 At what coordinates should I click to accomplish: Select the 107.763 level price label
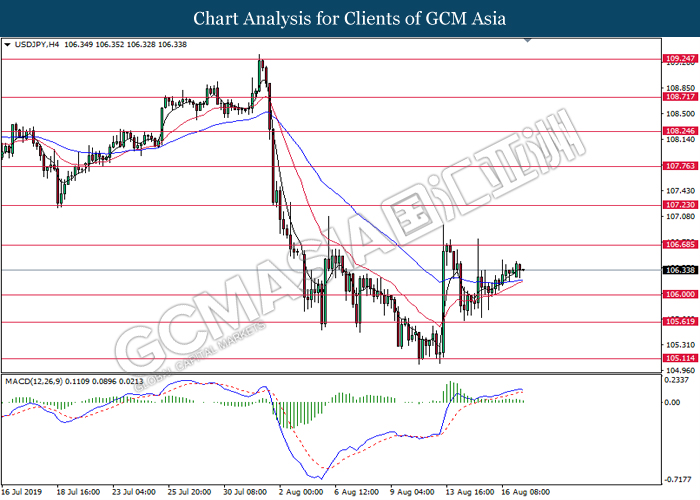pyautogui.click(x=680, y=166)
